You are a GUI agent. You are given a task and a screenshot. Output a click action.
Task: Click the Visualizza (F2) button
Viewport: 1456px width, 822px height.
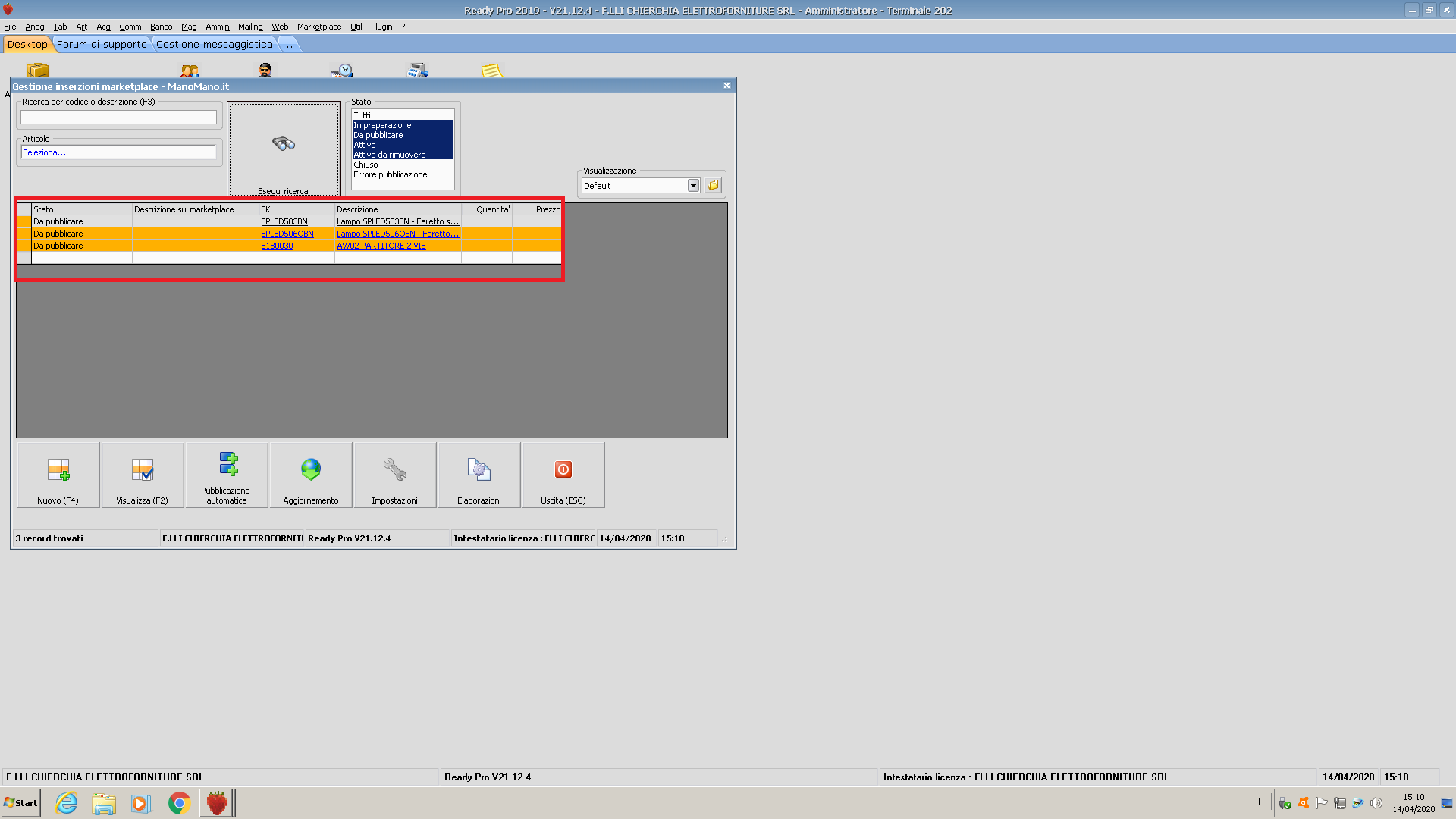point(143,475)
